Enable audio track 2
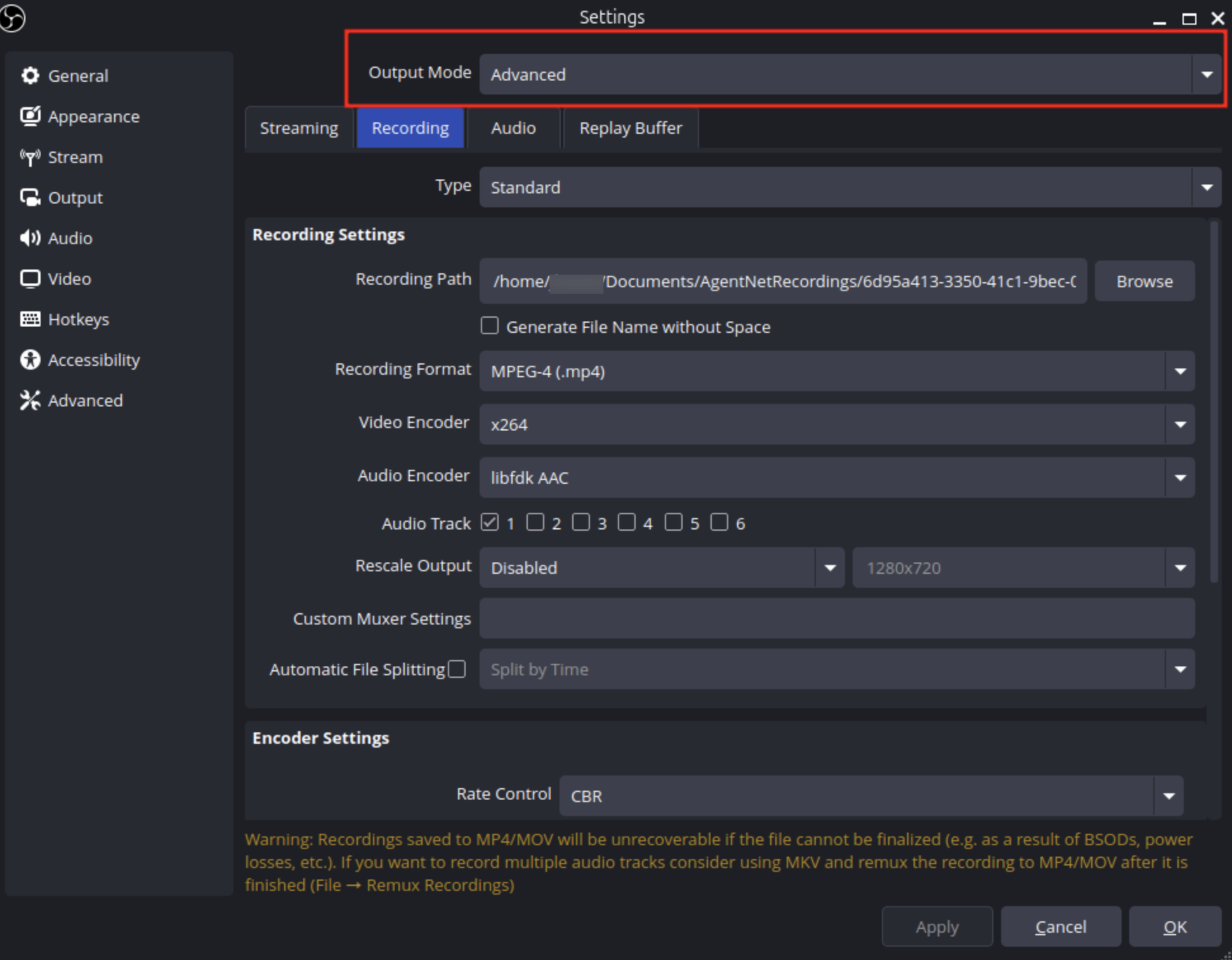This screenshot has height=960, width=1232. click(x=535, y=522)
